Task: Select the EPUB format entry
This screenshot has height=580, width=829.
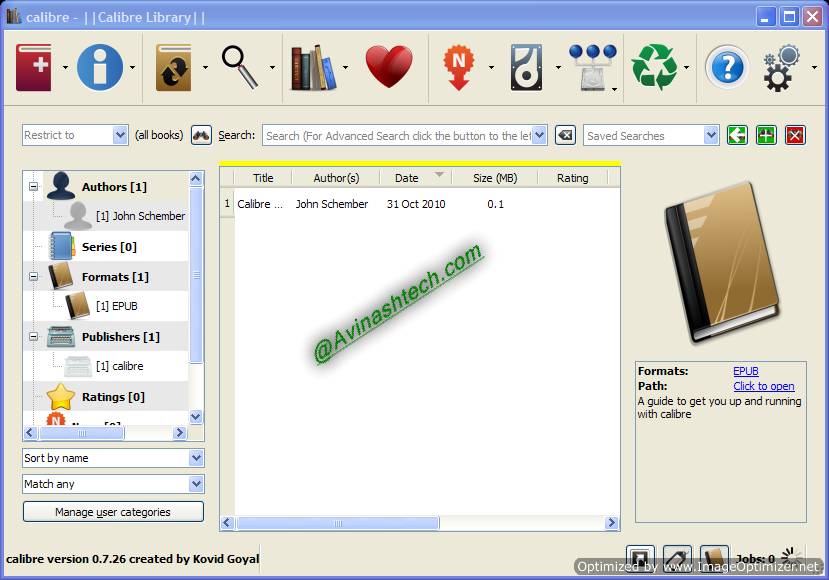Action: coord(116,306)
